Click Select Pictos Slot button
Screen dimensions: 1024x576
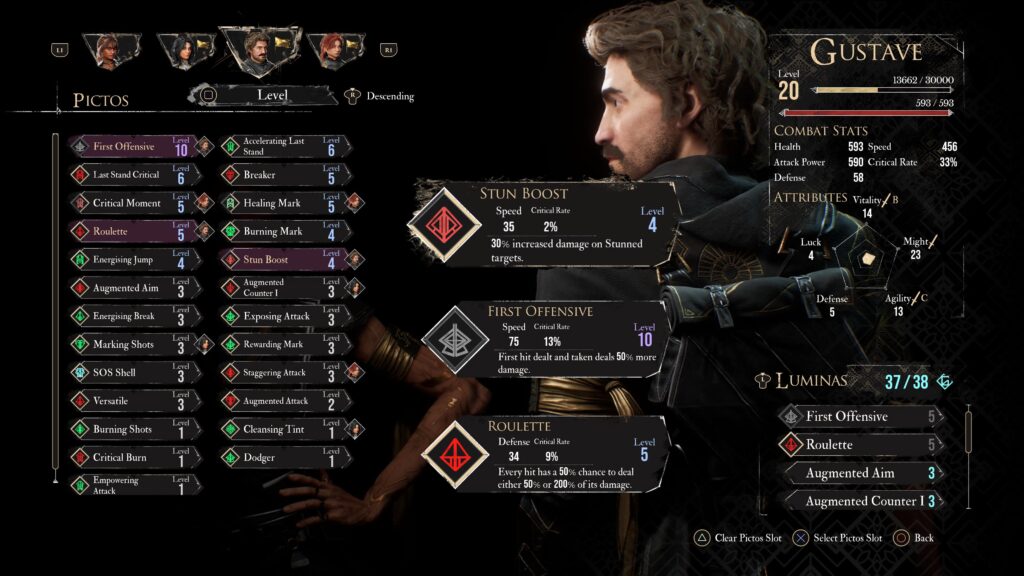838,538
